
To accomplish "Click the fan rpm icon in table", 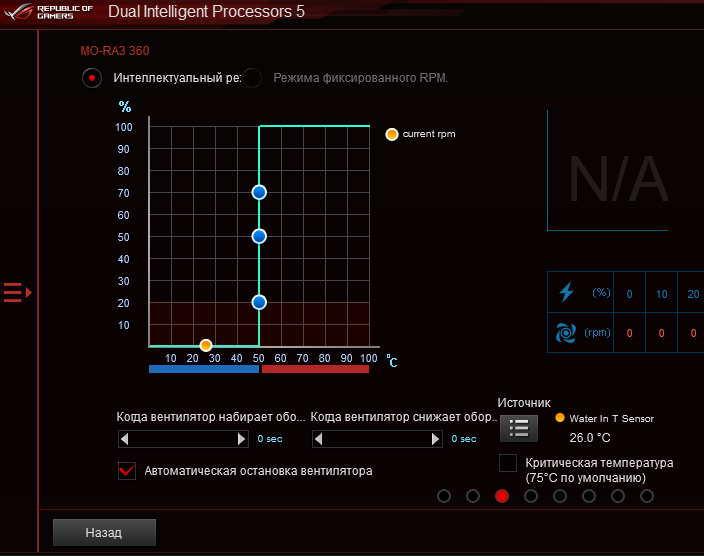I will coord(566,333).
